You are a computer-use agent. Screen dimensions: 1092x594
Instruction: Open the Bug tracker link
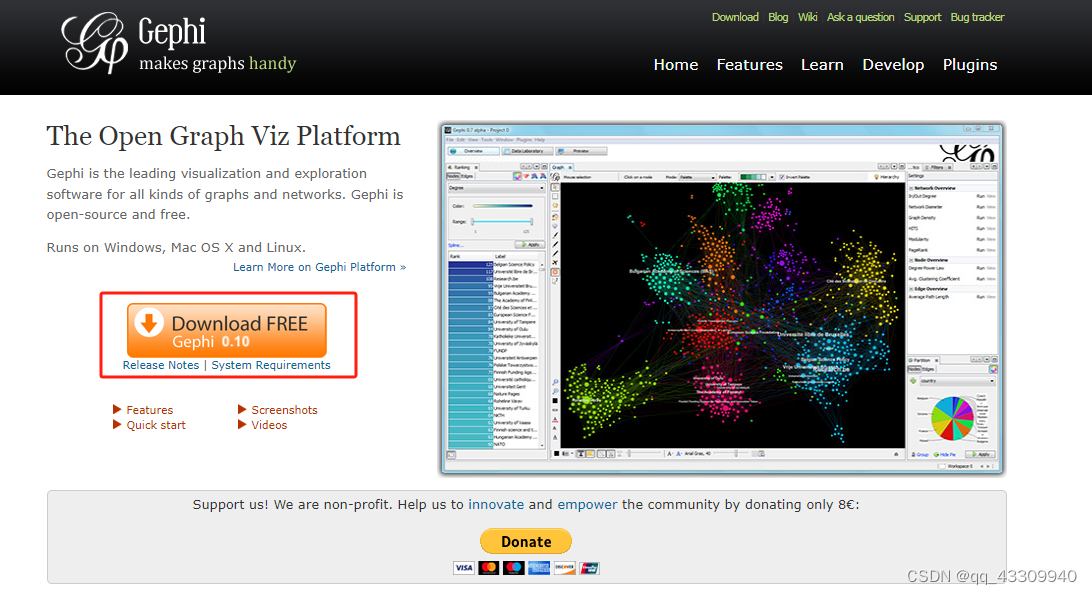point(977,17)
